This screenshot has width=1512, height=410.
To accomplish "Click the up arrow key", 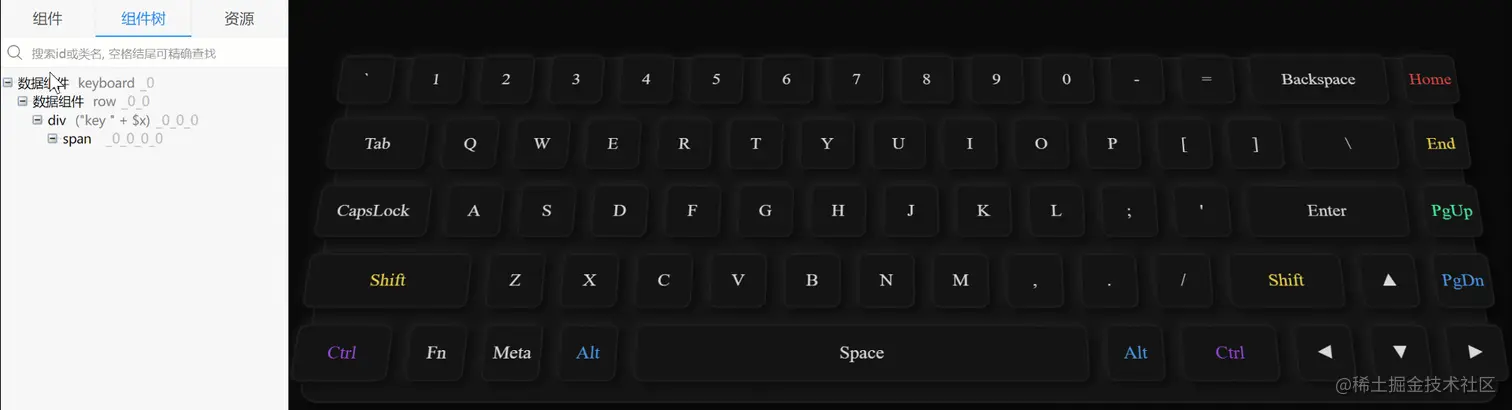I will (1389, 280).
